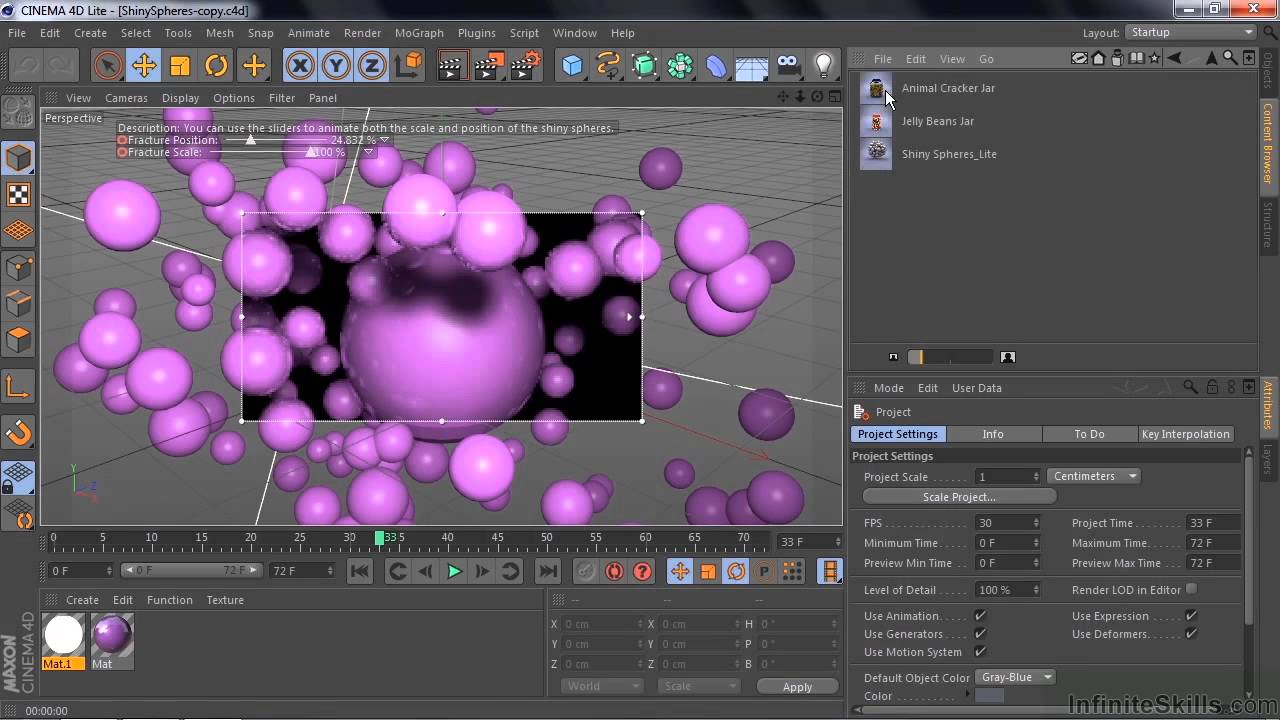Toggle the Enable Snap magnet icon

(18, 433)
